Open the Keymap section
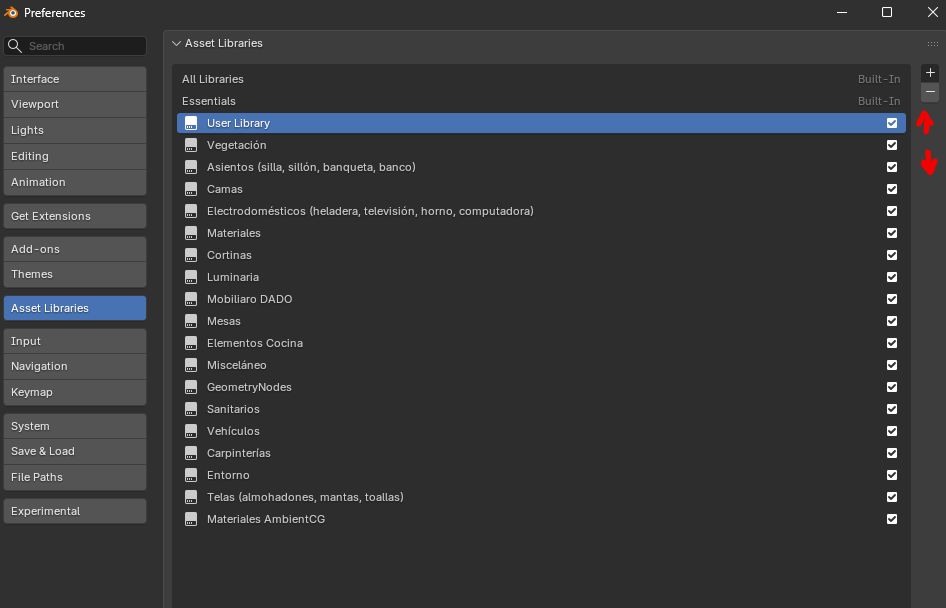This screenshot has height=608, width=946. point(75,393)
